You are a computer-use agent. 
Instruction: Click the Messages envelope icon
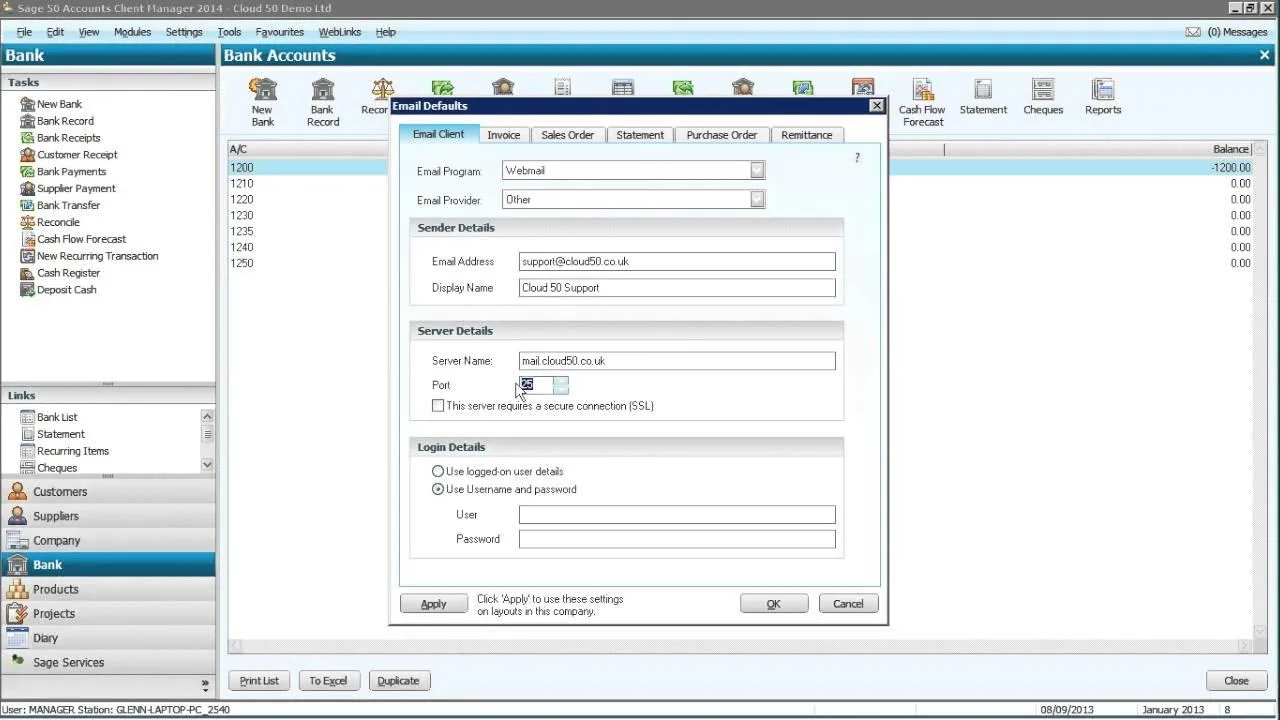pyautogui.click(x=1192, y=32)
